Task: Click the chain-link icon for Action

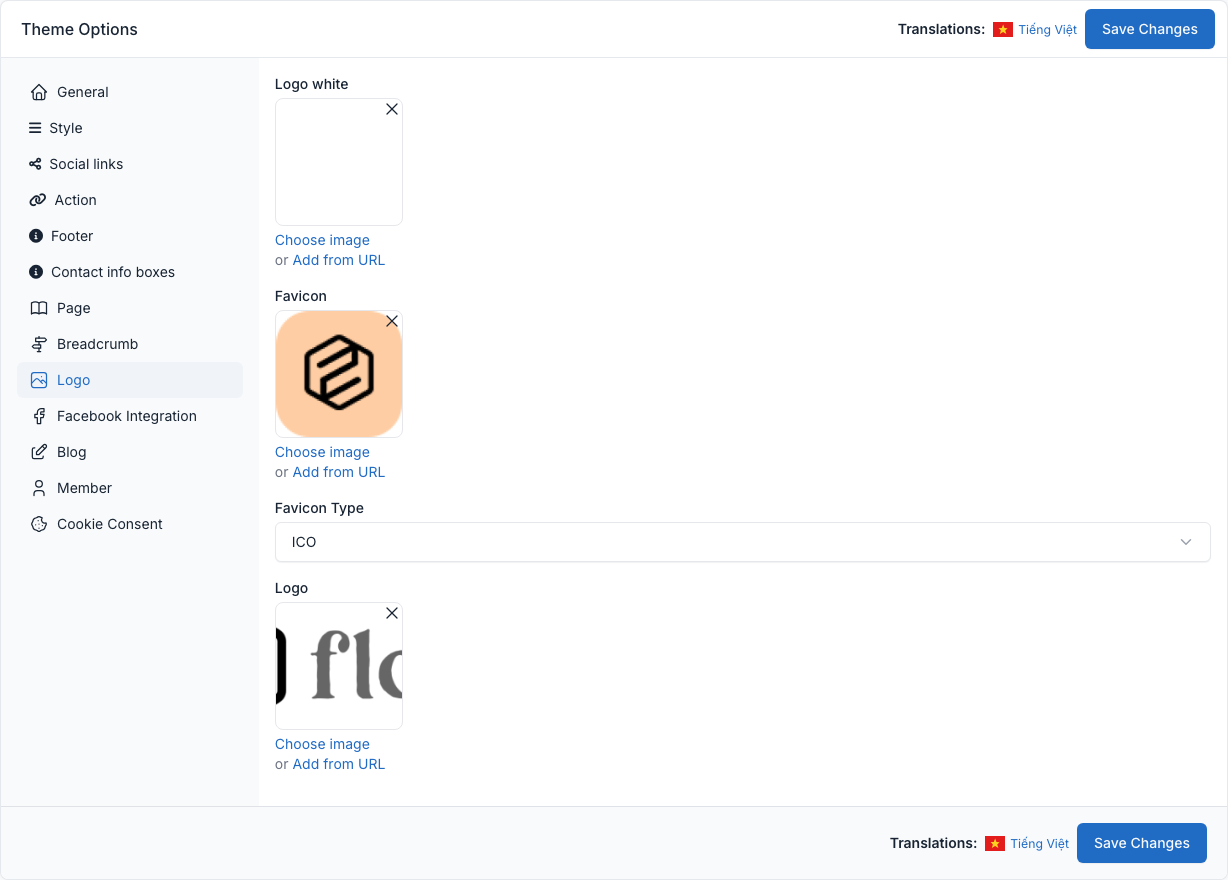Action: click(x=38, y=200)
